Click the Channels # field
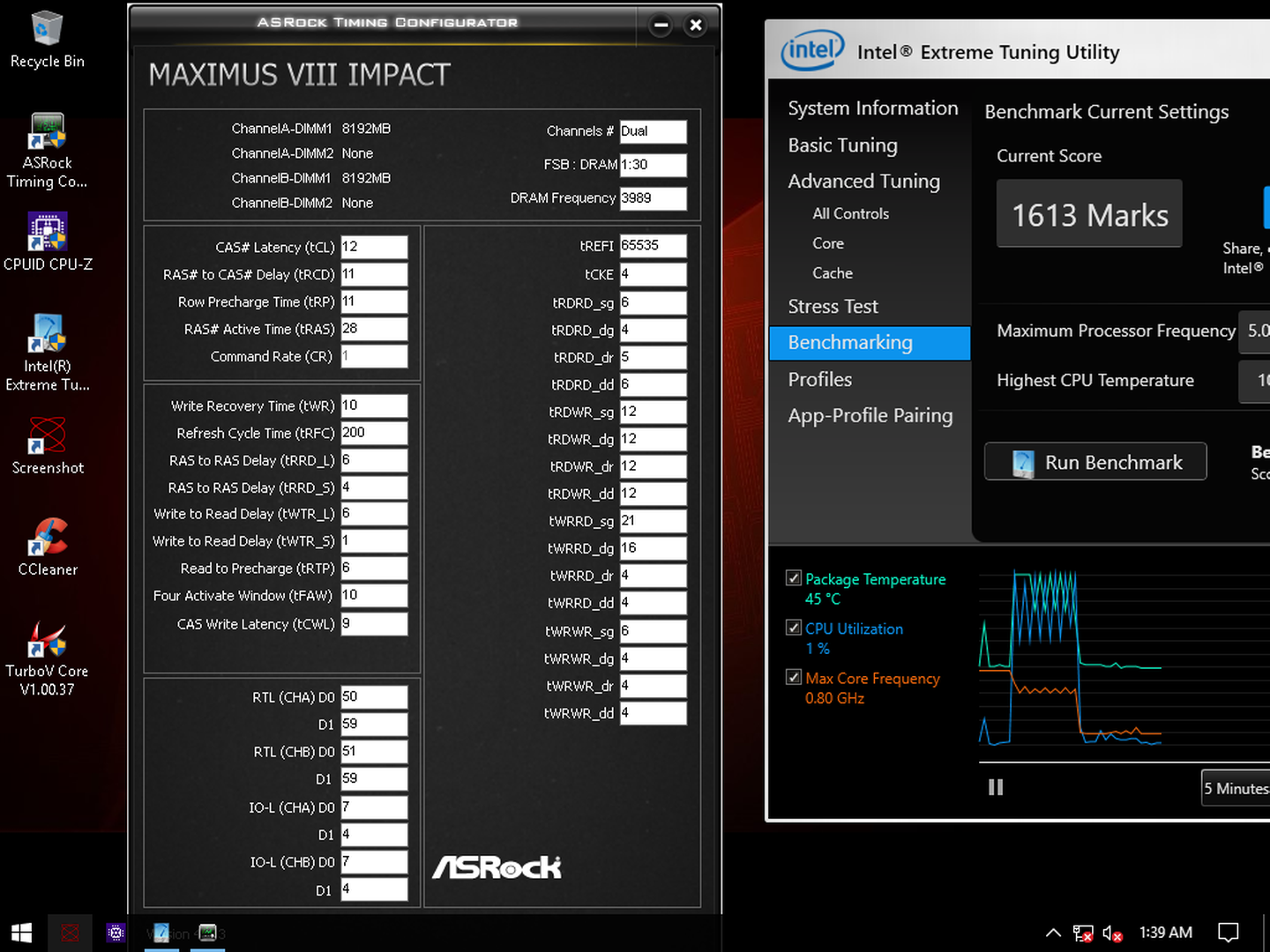 click(653, 131)
